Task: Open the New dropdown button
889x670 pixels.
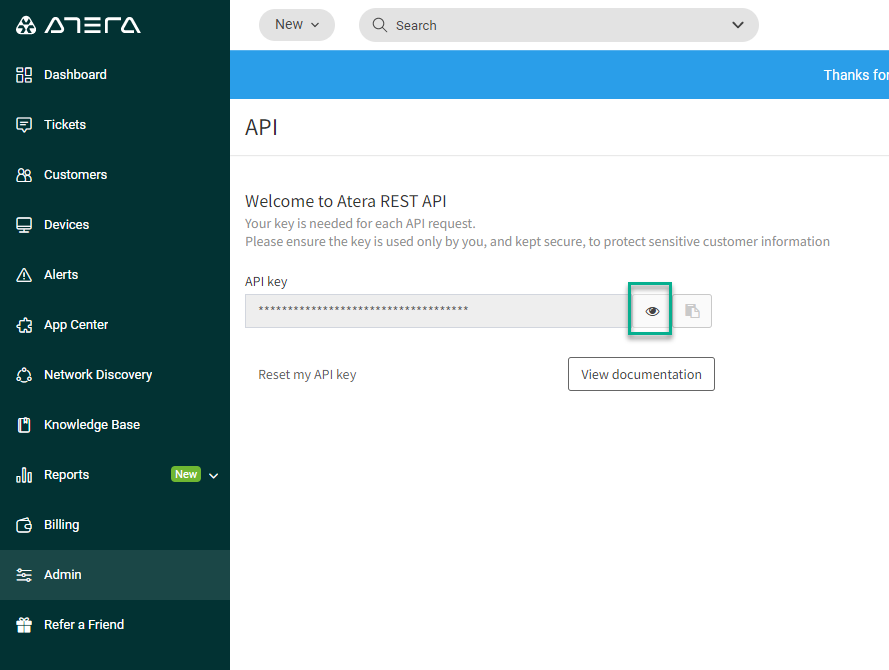Action: [297, 25]
